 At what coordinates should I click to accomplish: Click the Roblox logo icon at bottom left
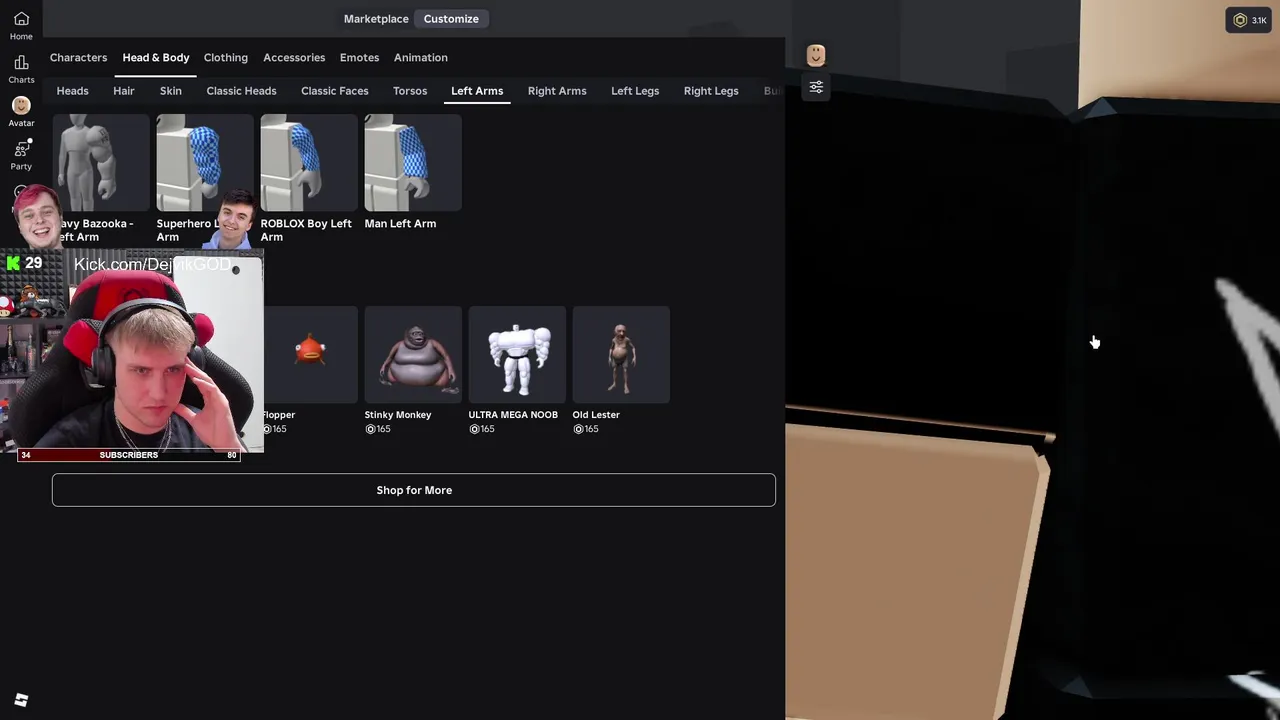click(x=21, y=700)
